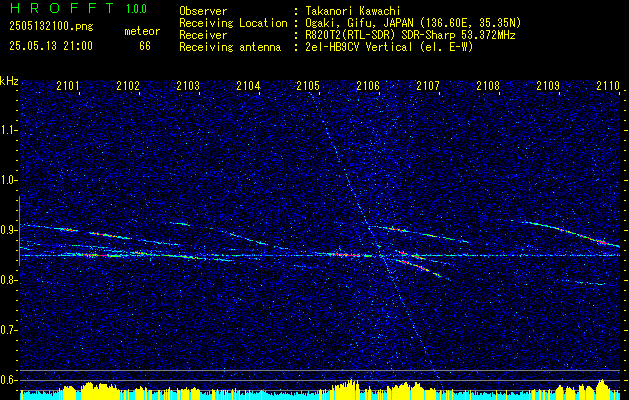Click the 2106 time axis marker
629x400 pixels.
[x=368, y=85]
